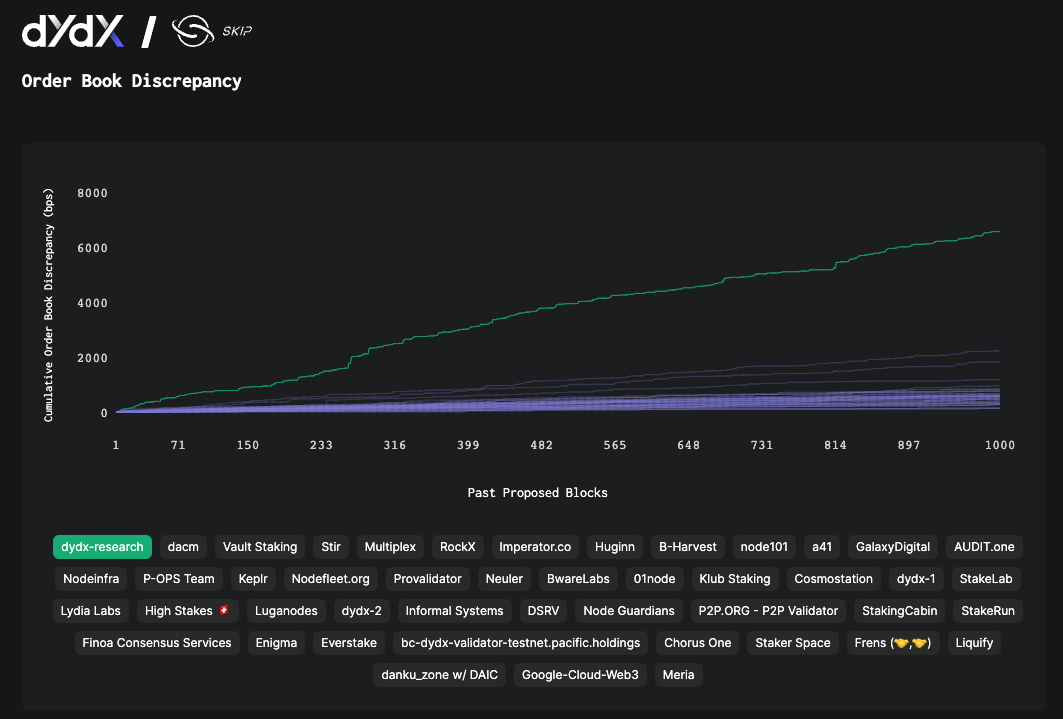
Task: Select the Keplr validator
Action: [253, 579]
